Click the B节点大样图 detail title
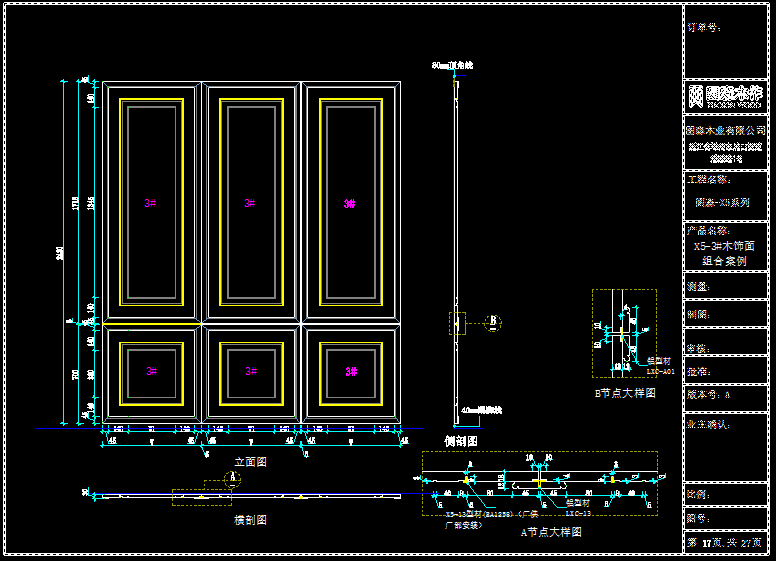Image resolution: width=776 pixels, height=561 pixels. click(x=625, y=393)
